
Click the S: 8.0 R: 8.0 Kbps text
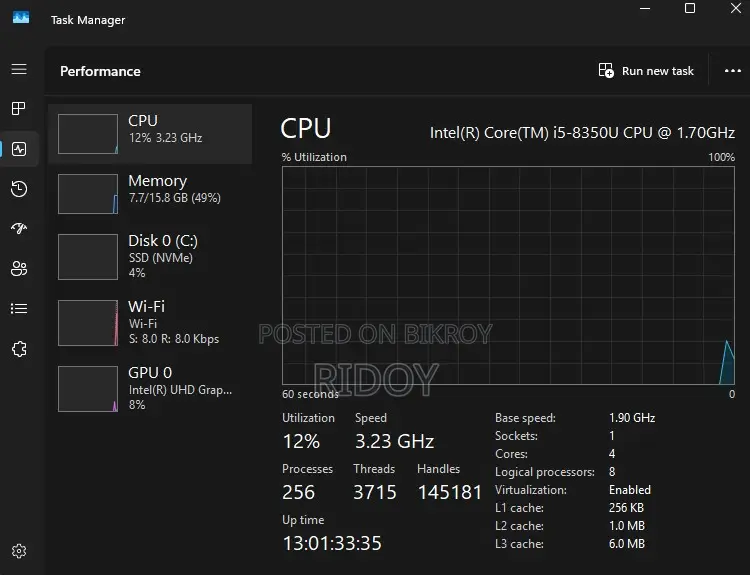[x=174, y=339]
